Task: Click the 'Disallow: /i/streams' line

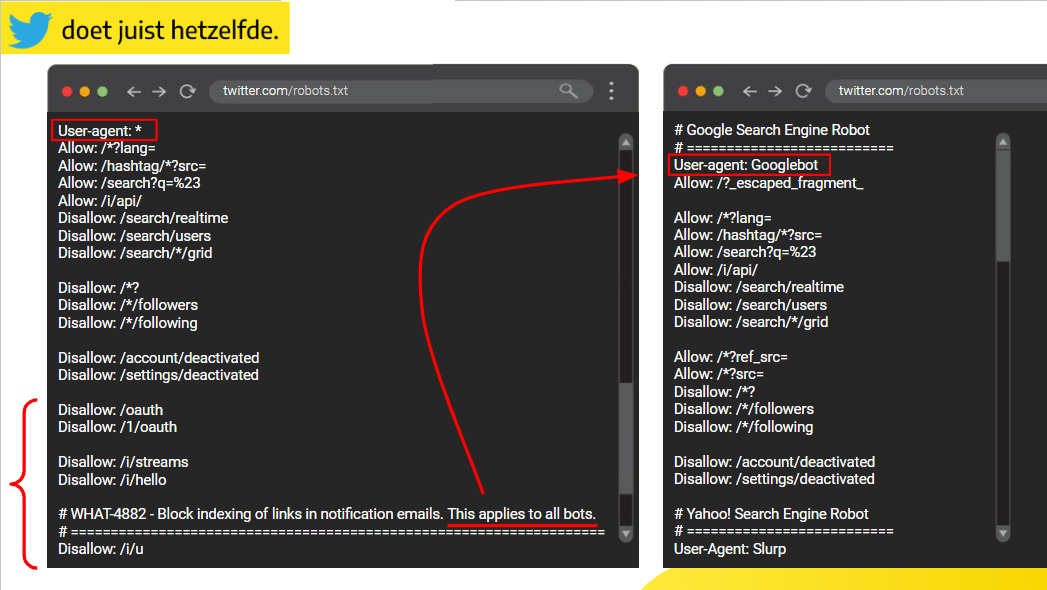Action: tap(123, 462)
